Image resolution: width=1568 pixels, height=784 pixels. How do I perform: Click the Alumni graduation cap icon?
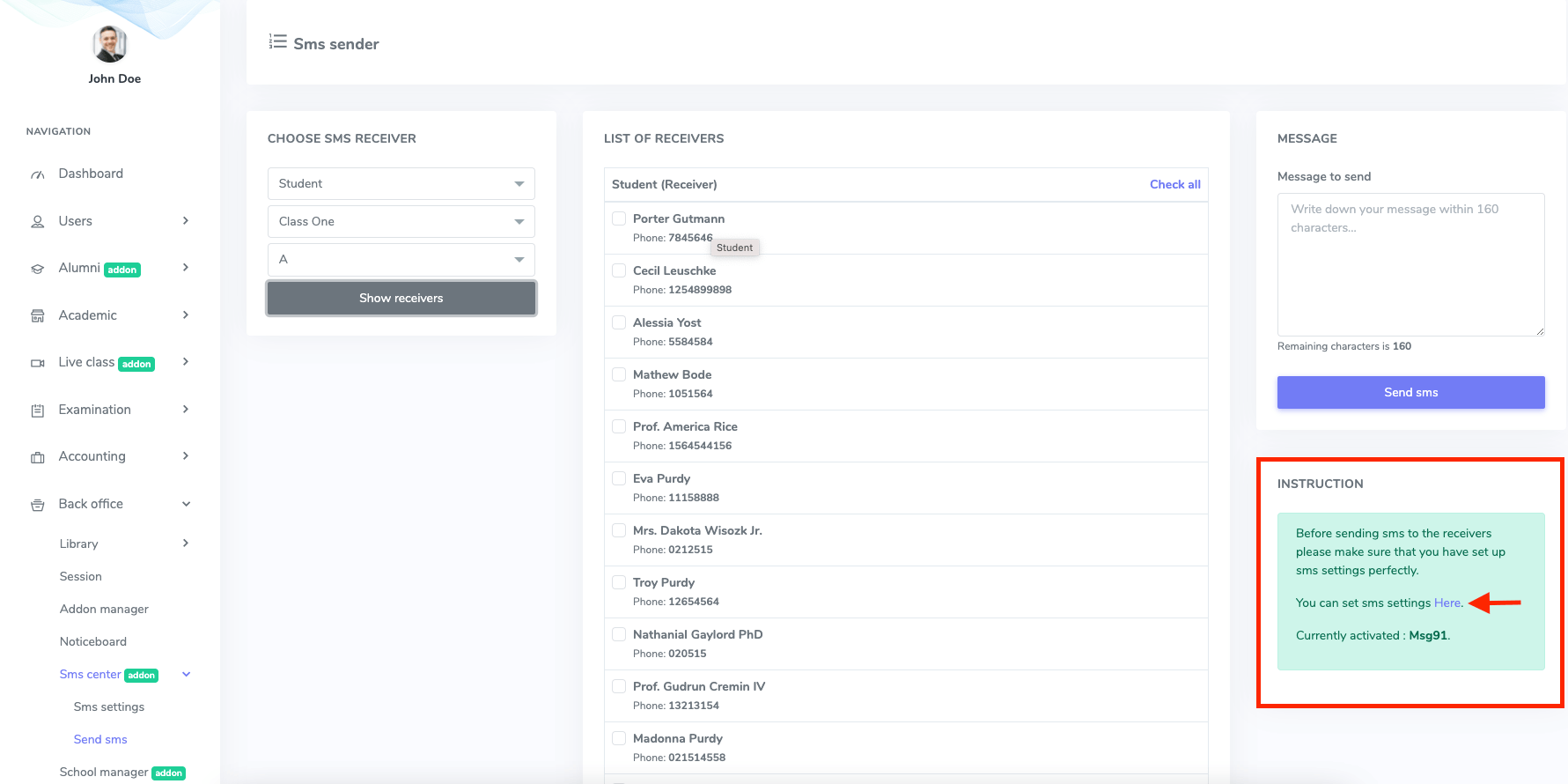38,269
